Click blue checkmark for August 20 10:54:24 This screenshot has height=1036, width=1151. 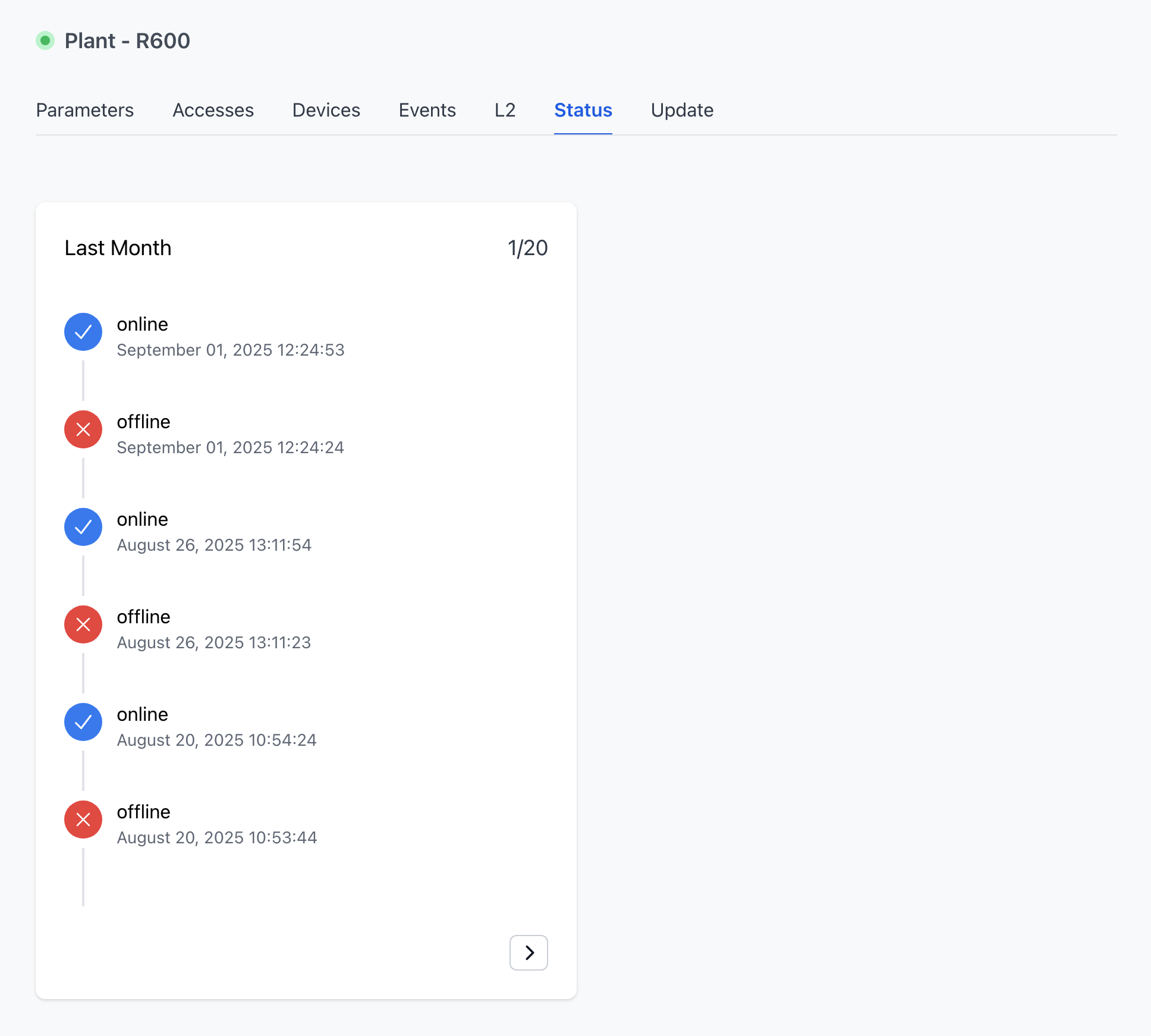point(83,722)
